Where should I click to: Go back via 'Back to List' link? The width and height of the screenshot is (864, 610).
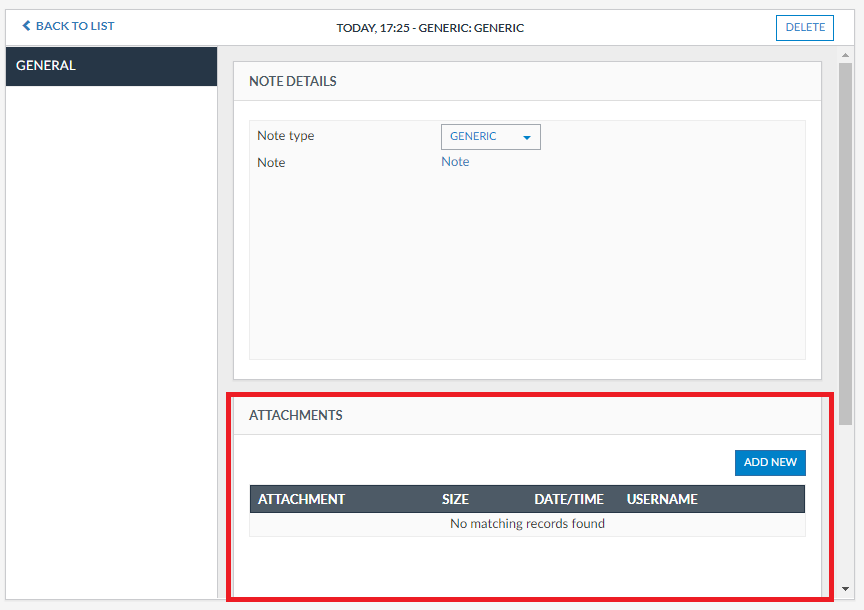point(75,26)
